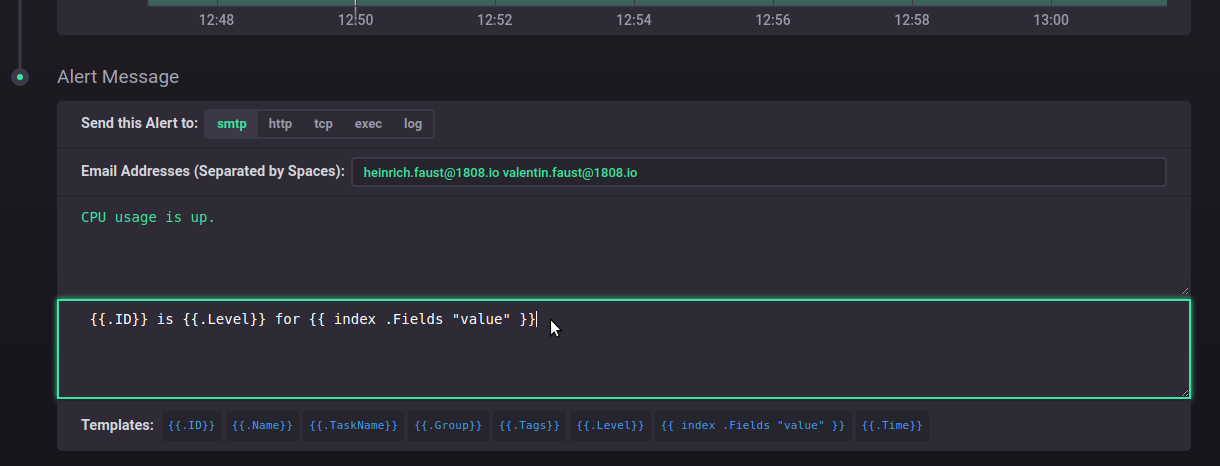Choose the tcp alert handler
Image resolution: width=1220 pixels, height=466 pixels.
coord(323,124)
